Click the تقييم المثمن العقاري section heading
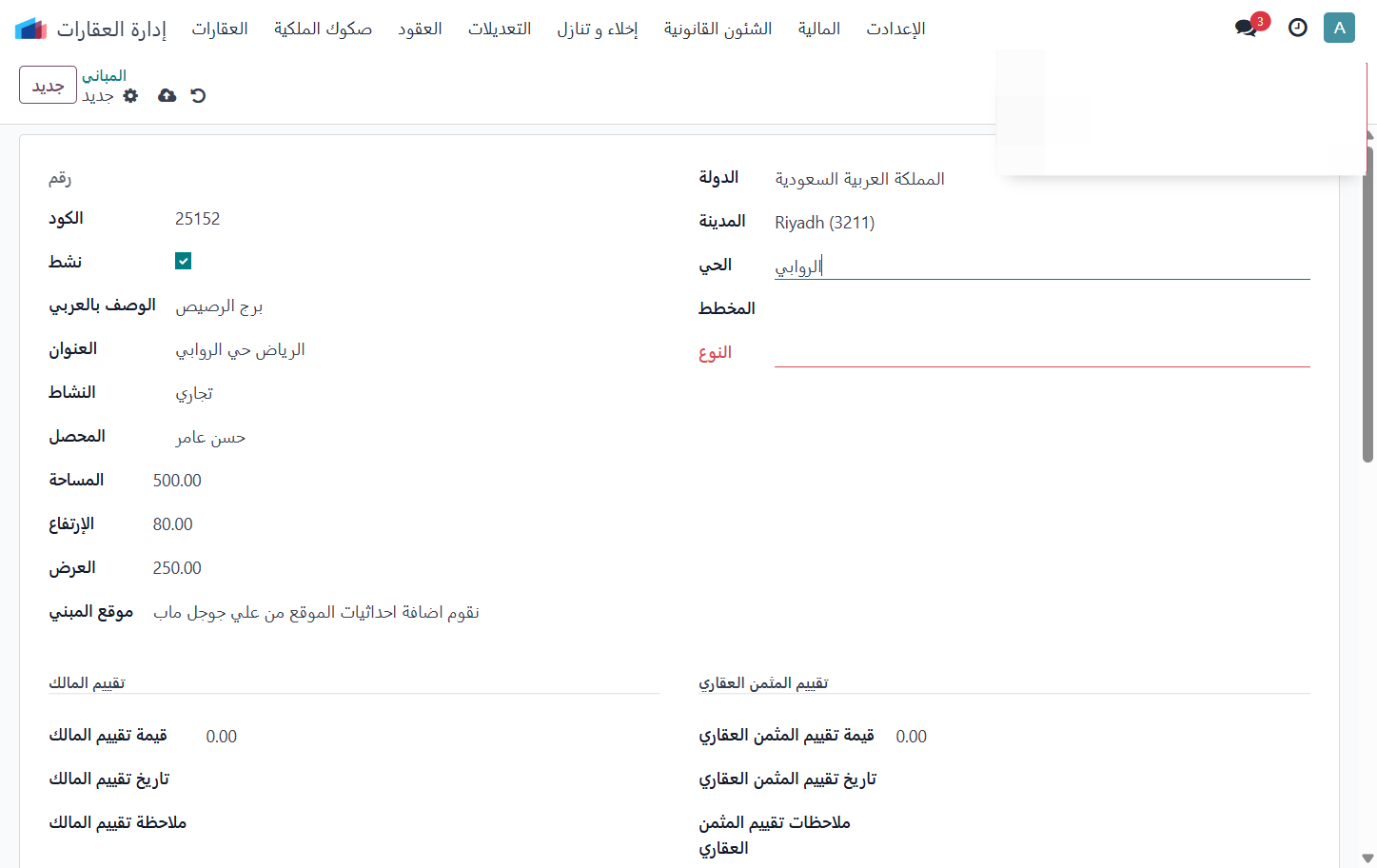Image resolution: width=1377 pixels, height=868 pixels. (x=763, y=682)
